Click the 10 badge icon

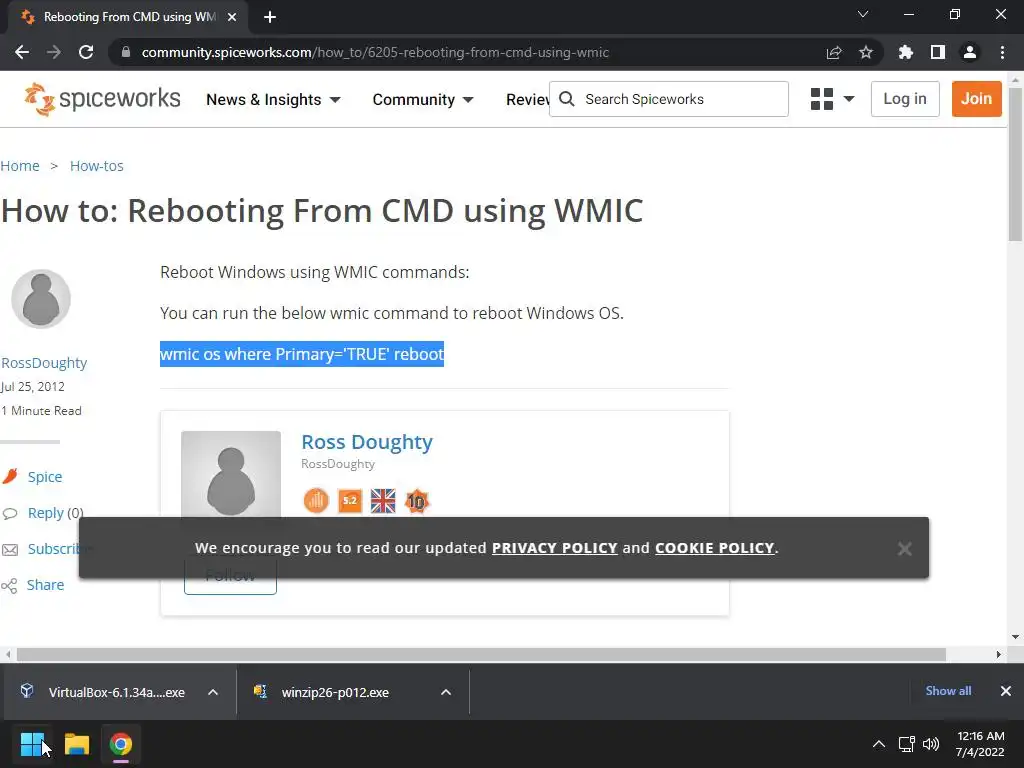(417, 502)
